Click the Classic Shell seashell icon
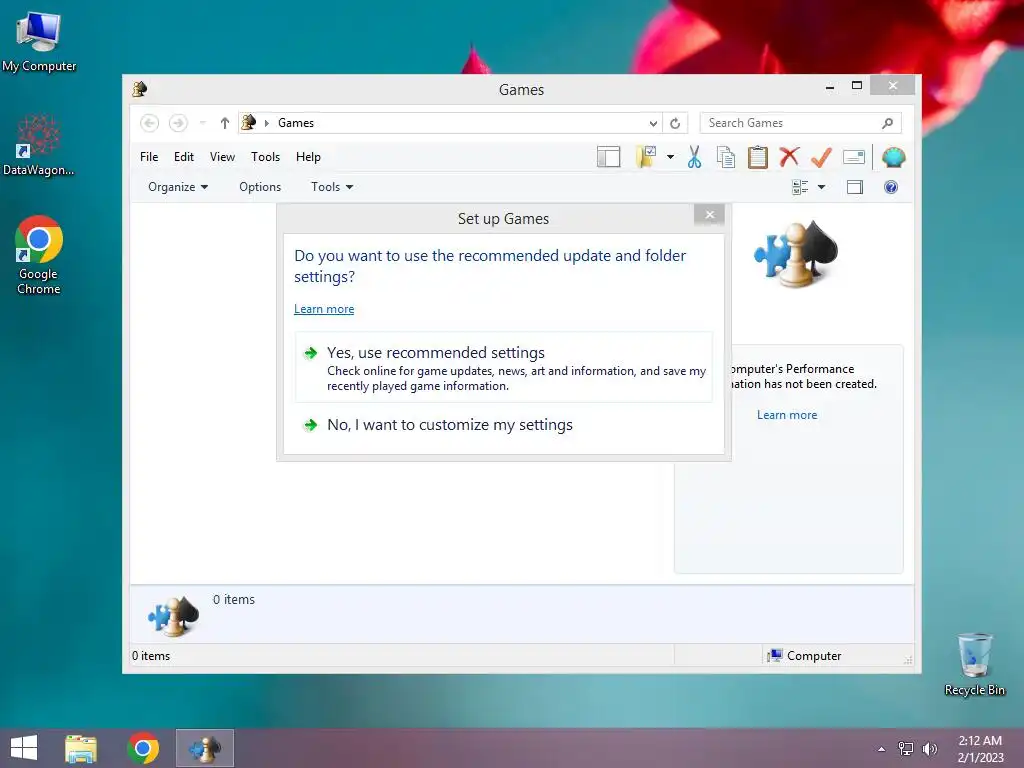Image resolution: width=1024 pixels, height=768 pixels. [893, 157]
